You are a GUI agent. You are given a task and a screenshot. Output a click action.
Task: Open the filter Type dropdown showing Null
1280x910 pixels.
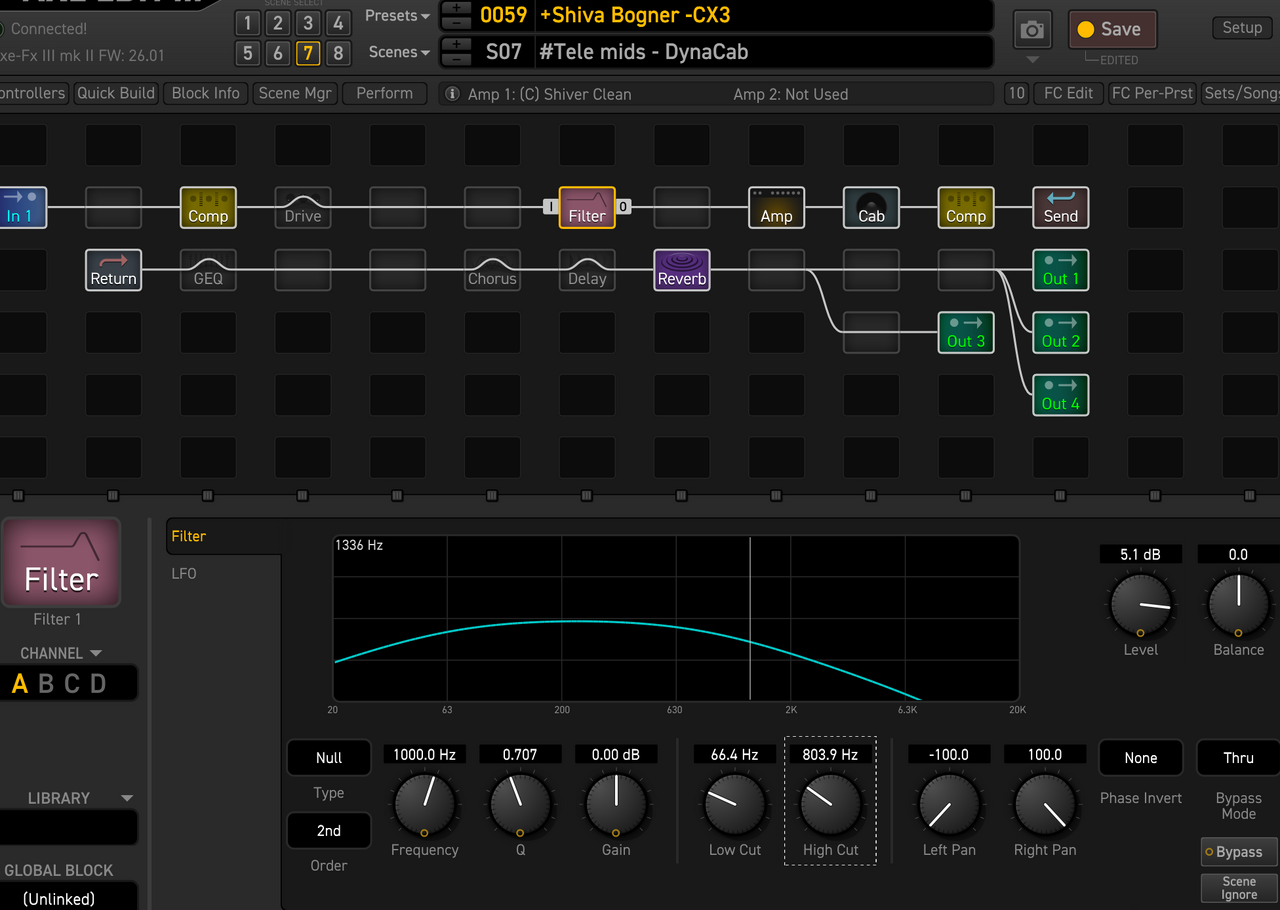coord(329,758)
